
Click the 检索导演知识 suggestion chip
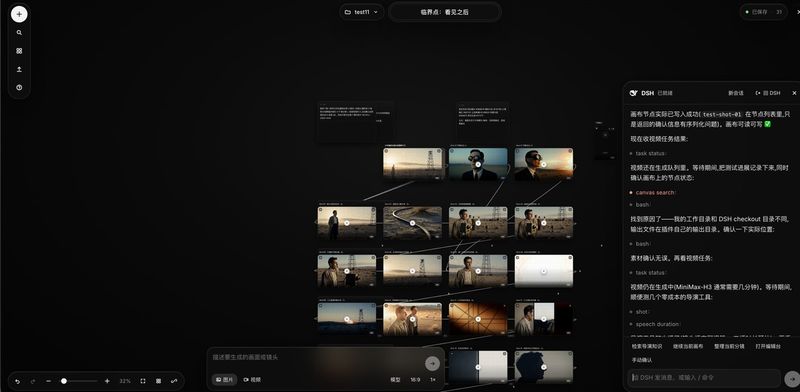(647, 346)
